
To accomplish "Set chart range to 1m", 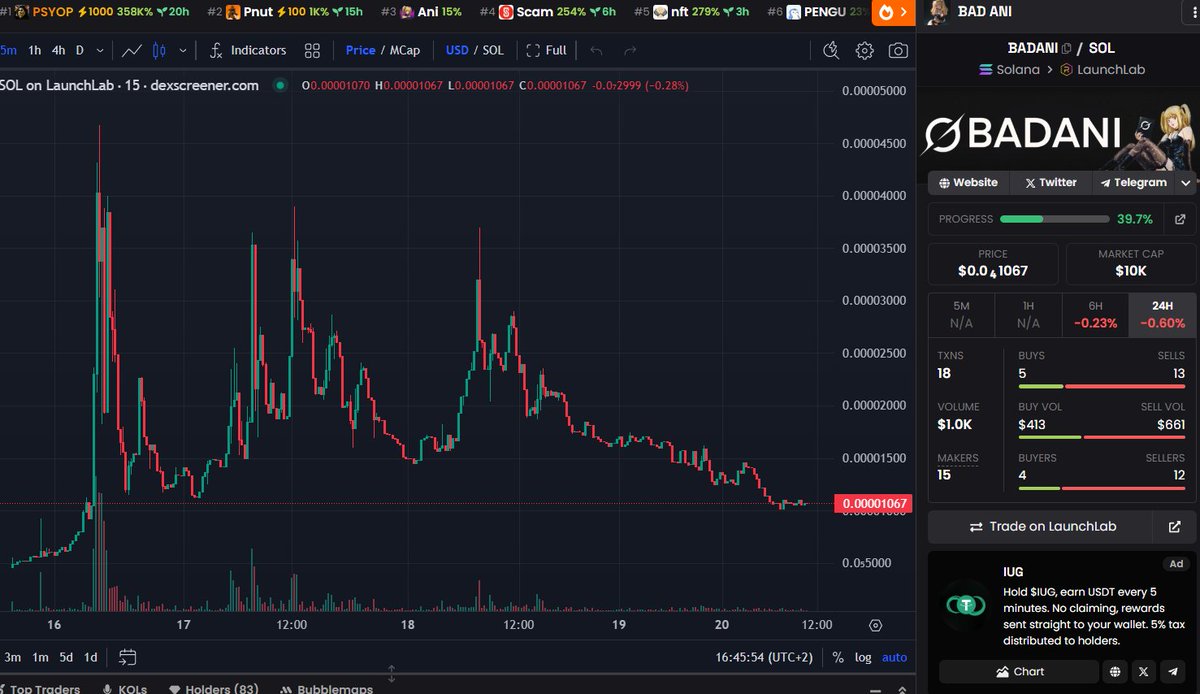I will click(40, 657).
